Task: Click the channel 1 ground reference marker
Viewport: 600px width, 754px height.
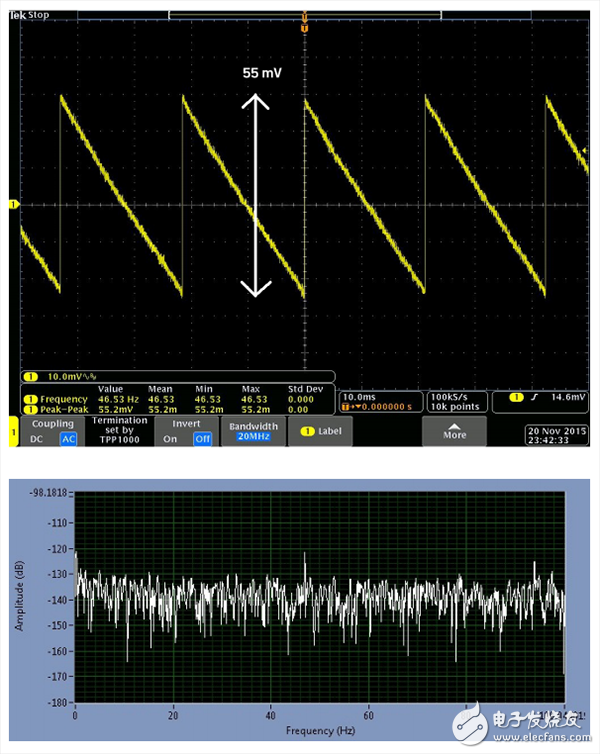Action: coord(14,204)
